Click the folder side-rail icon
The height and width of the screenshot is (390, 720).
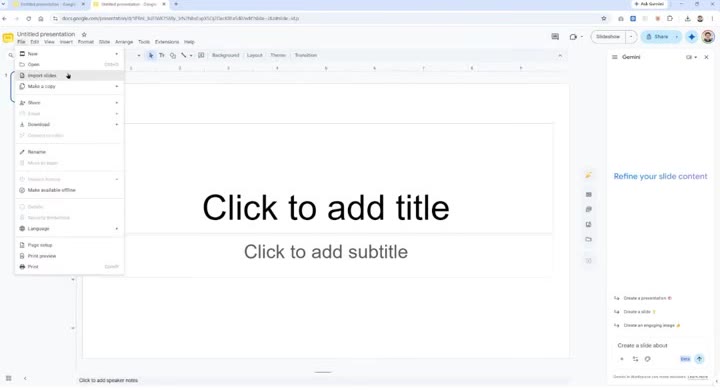click(x=589, y=239)
